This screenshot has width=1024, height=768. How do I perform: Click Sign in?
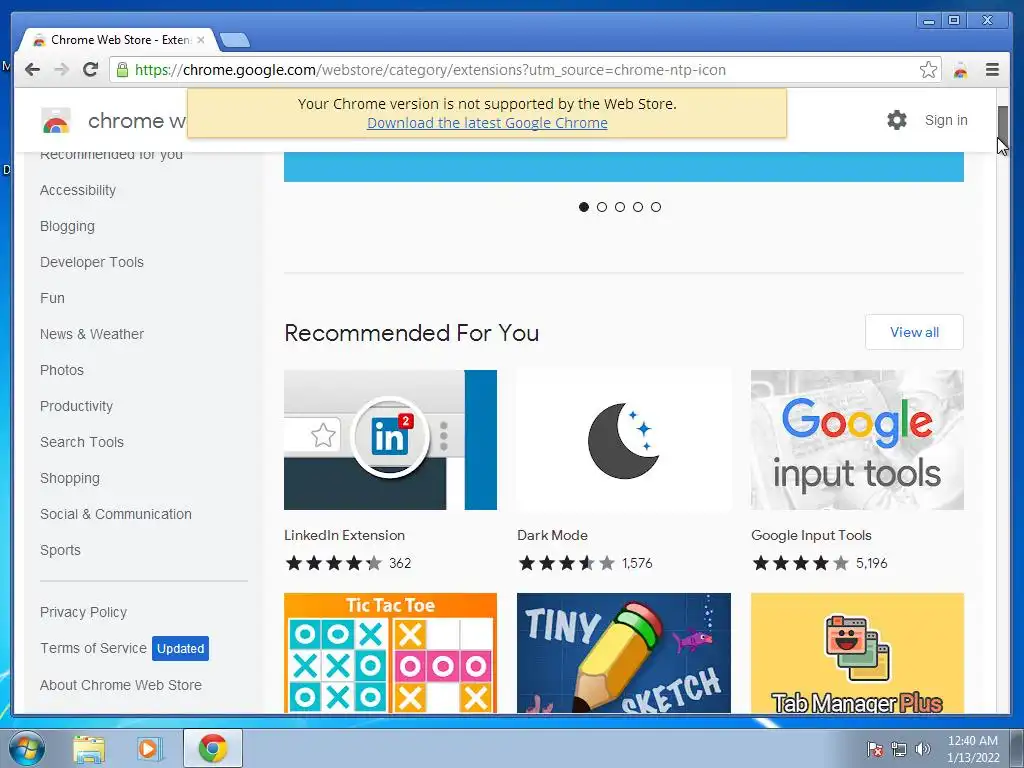pyautogui.click(x=946, y=120)
